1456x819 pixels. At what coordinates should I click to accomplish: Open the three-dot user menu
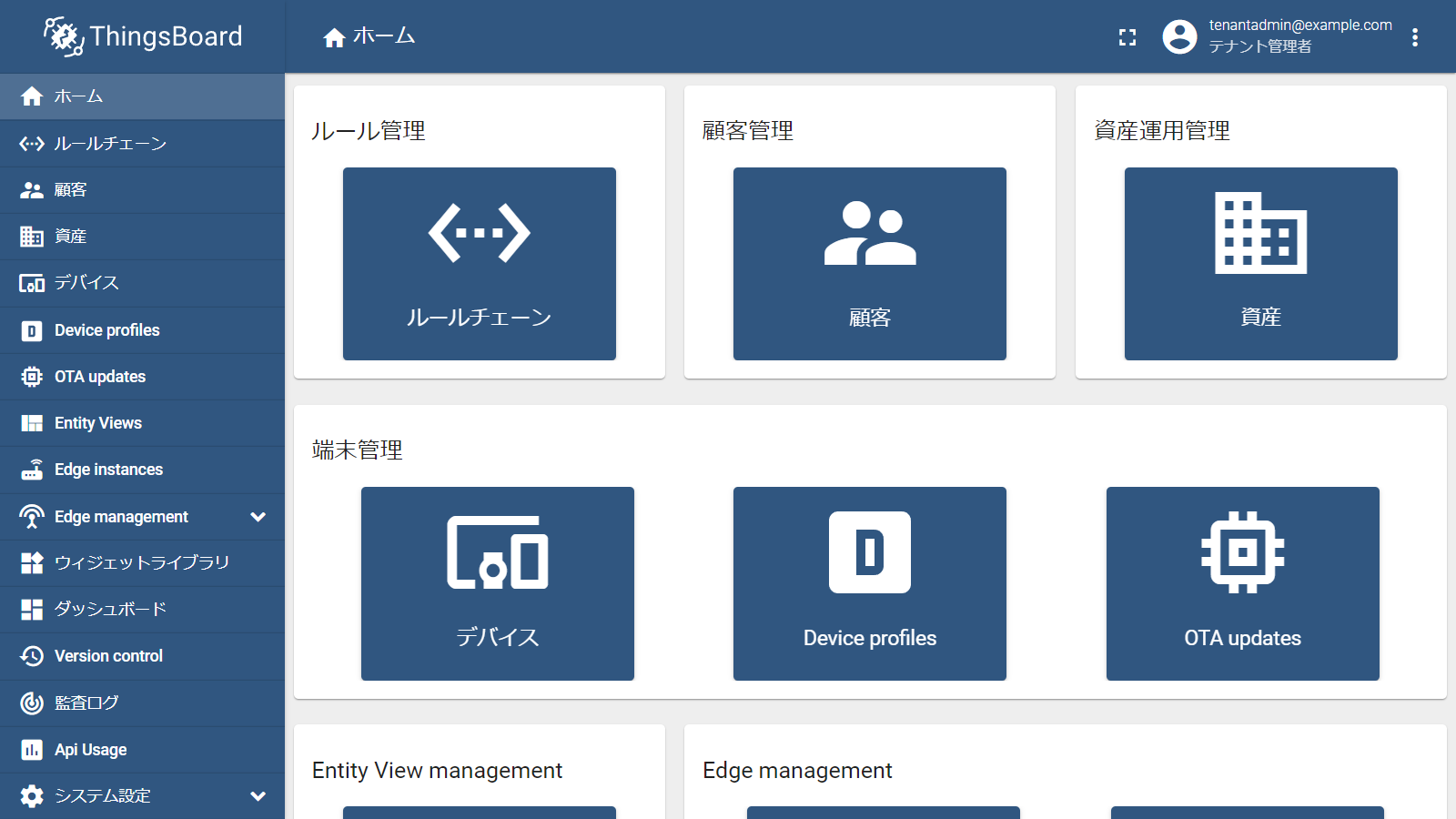[1414, 37]
